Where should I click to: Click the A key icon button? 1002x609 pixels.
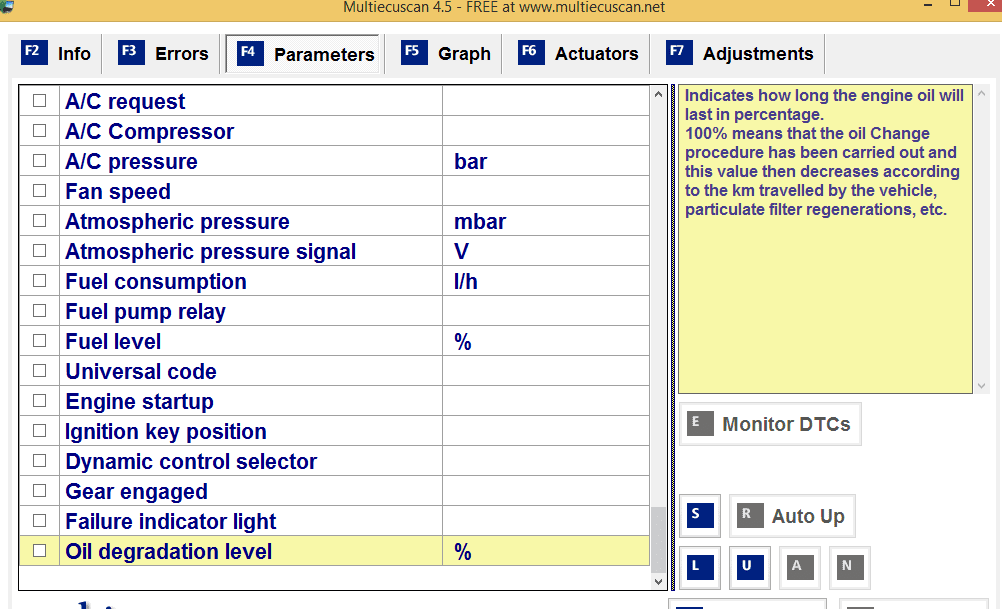(x=799, y=566)
